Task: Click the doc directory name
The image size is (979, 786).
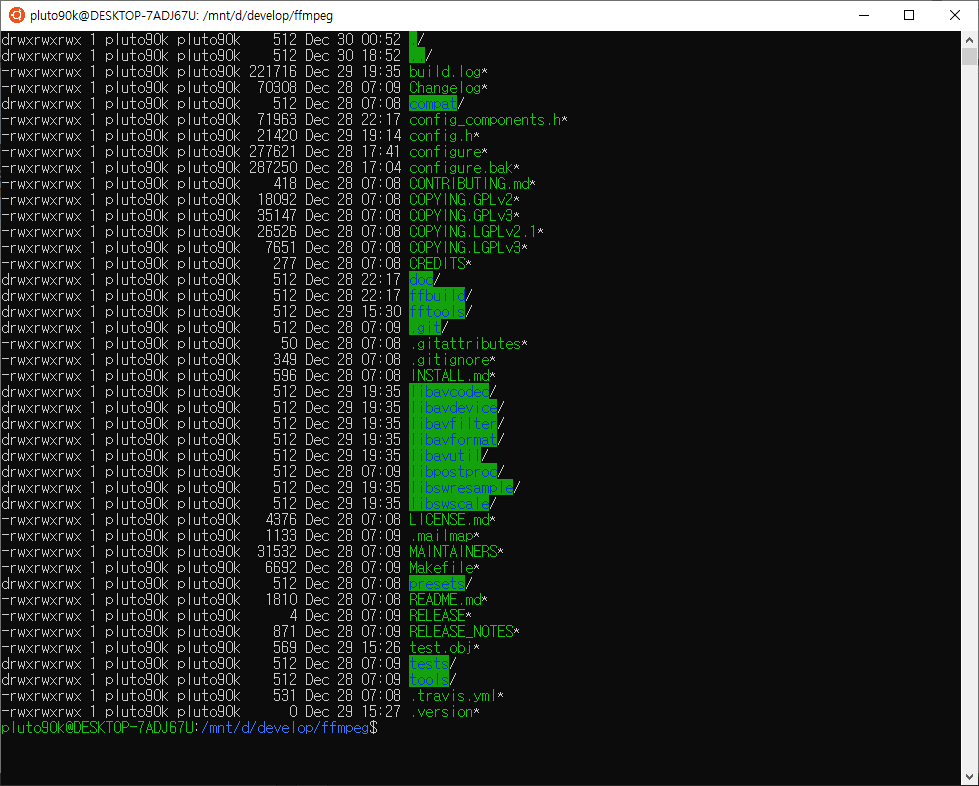Action: click(421, 280)
